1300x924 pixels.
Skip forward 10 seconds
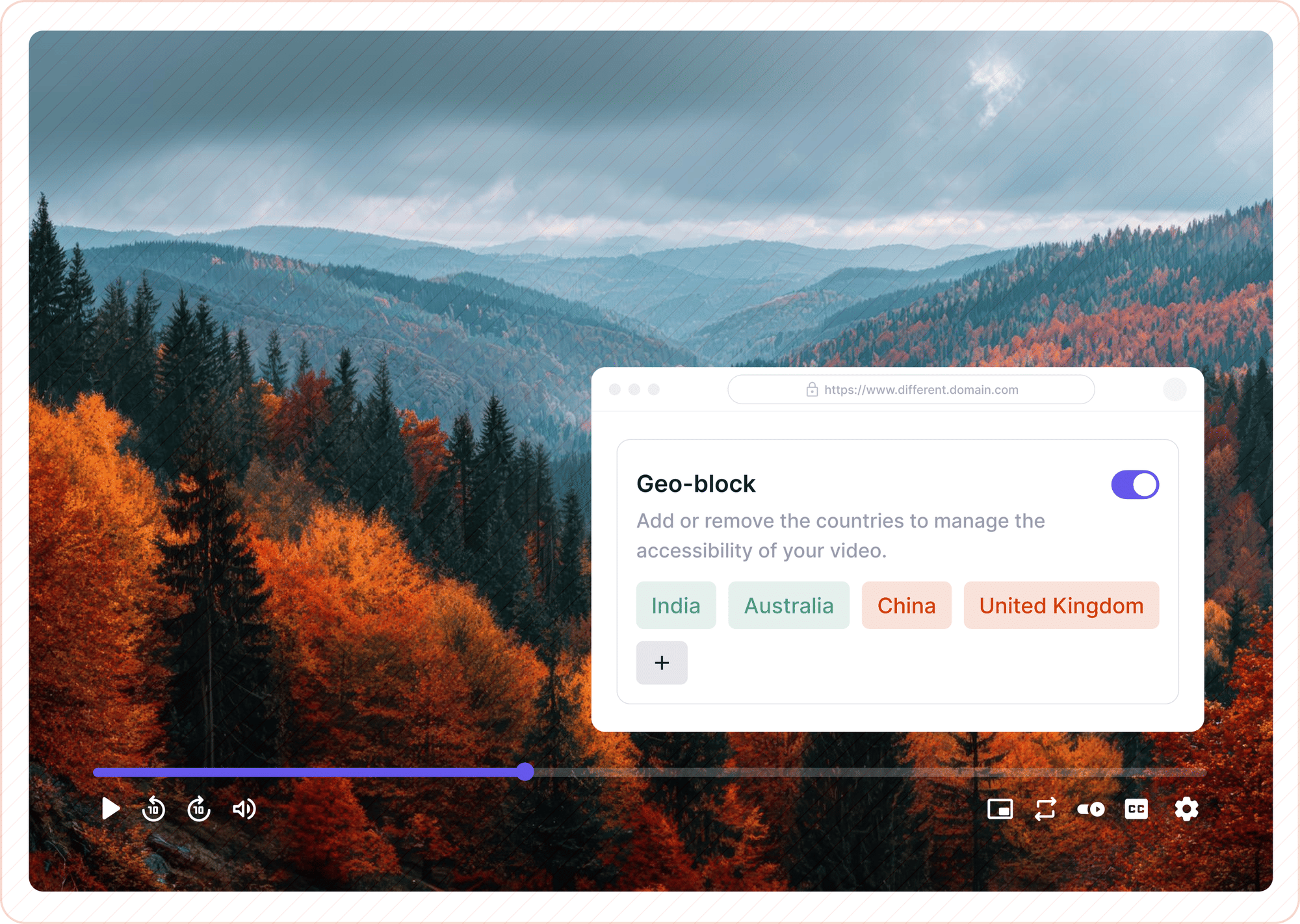199,809
